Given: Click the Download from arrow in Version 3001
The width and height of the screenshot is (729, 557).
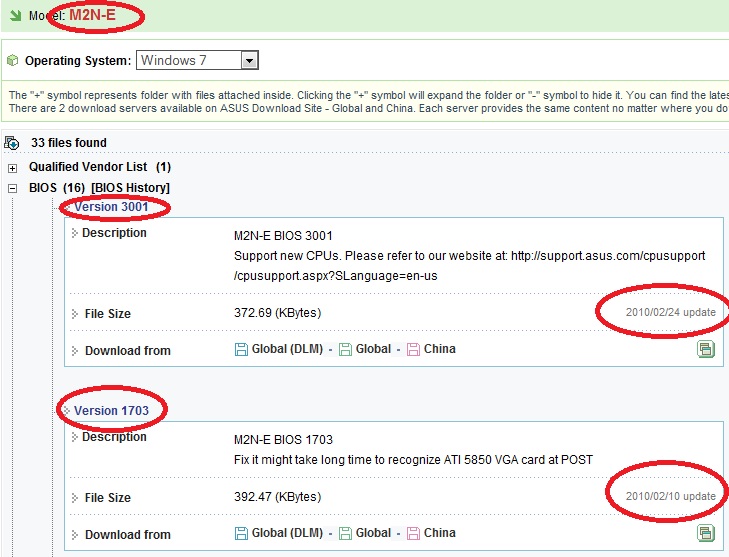Looking at the screenshot, I should 74,351.
